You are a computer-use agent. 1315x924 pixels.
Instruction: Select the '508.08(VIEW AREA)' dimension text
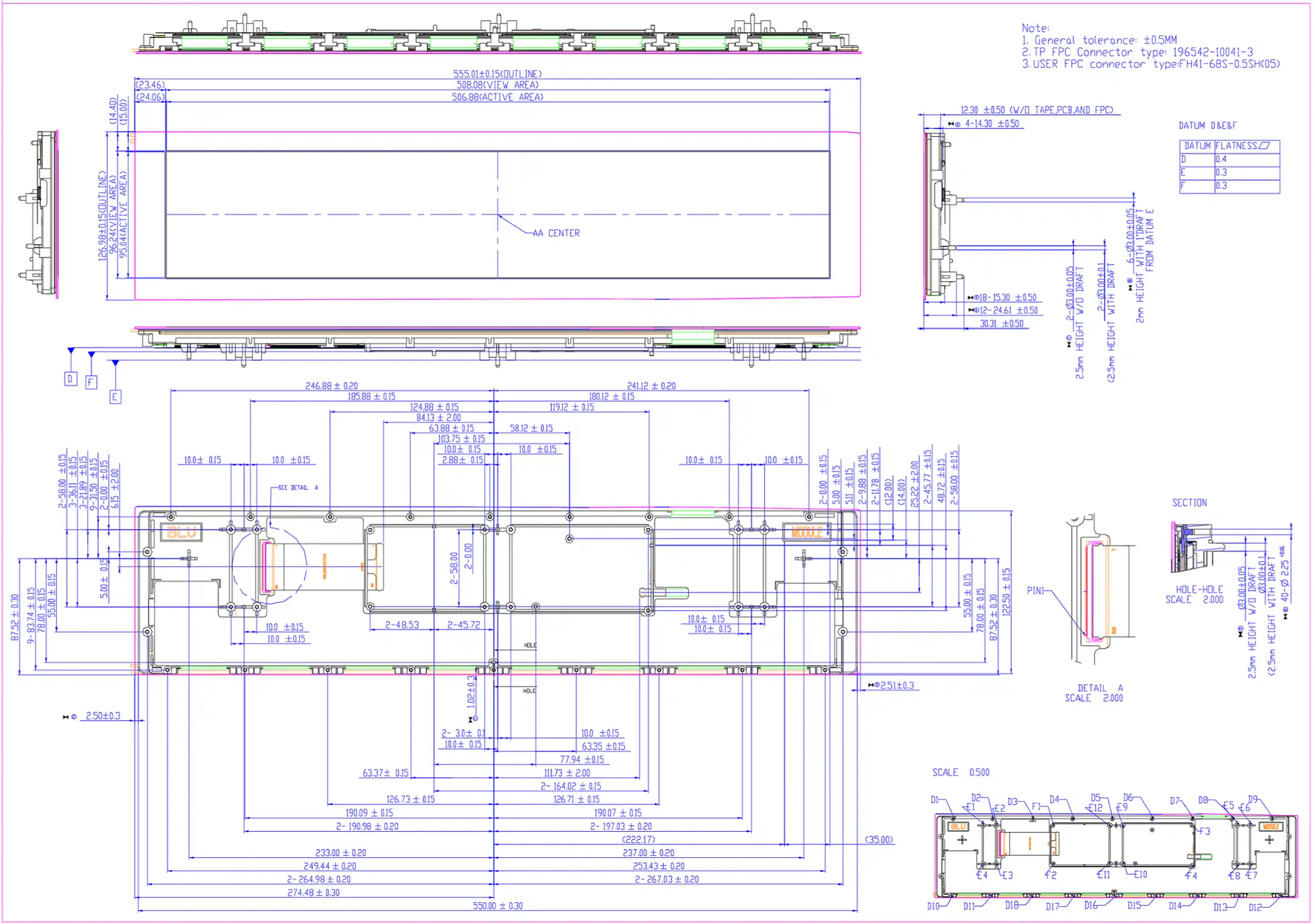point(497,85)
